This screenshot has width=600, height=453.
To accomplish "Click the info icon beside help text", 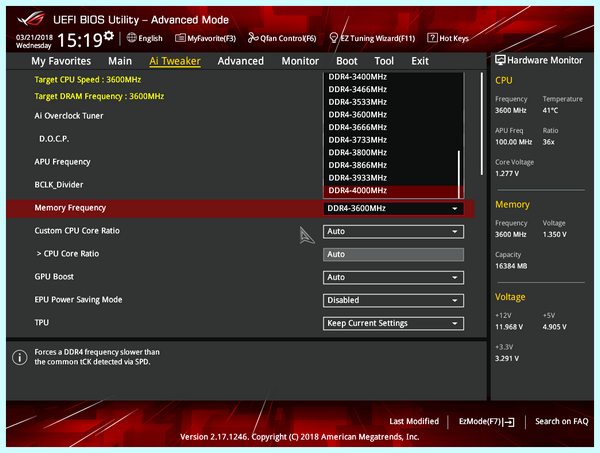I will coord(20,357).
